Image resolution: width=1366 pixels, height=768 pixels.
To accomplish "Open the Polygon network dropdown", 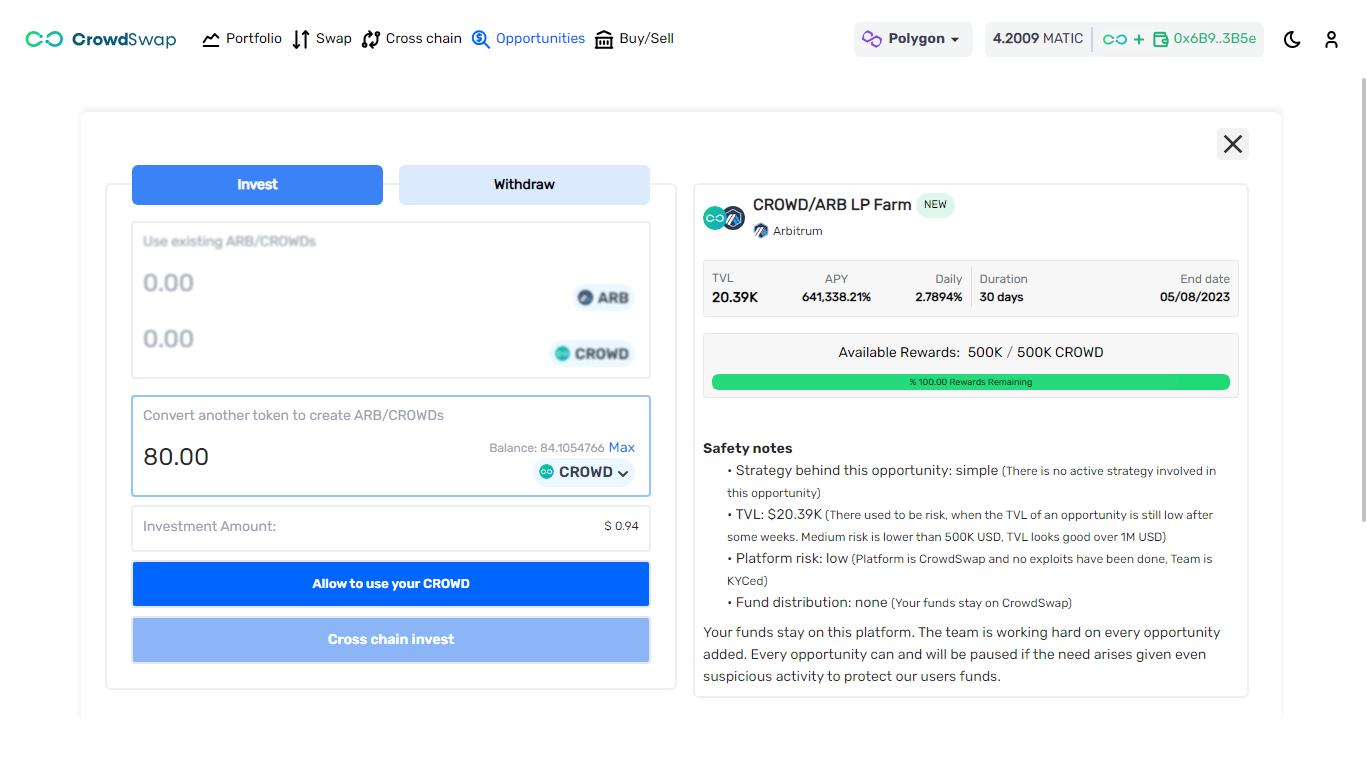I will 913,39.
